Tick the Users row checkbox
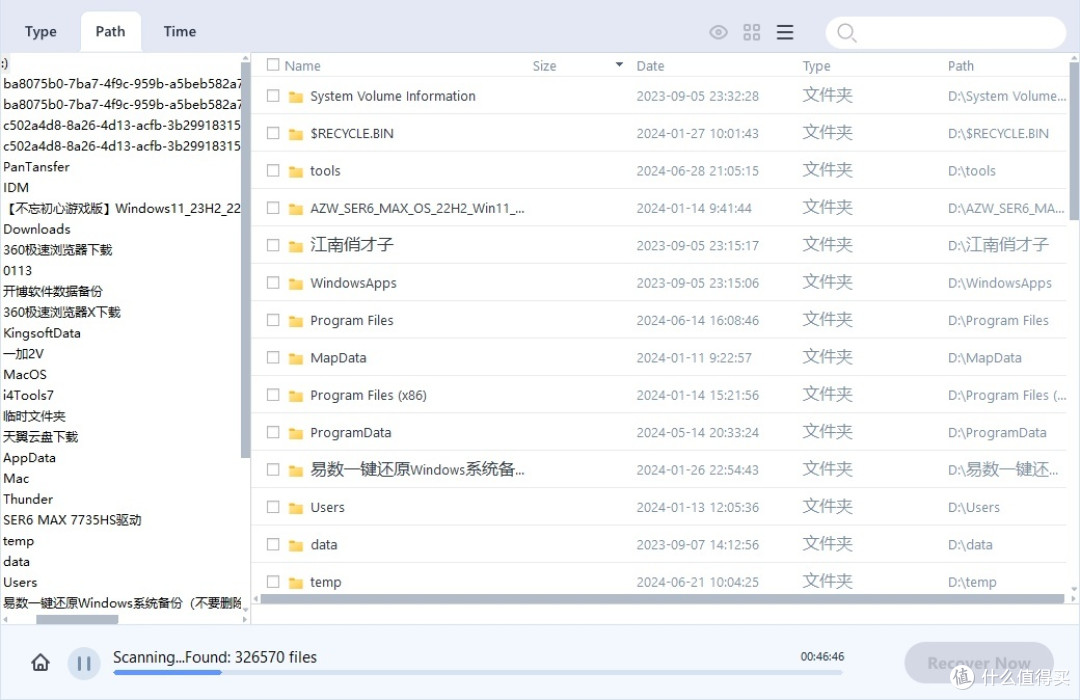 coord(273,507)
